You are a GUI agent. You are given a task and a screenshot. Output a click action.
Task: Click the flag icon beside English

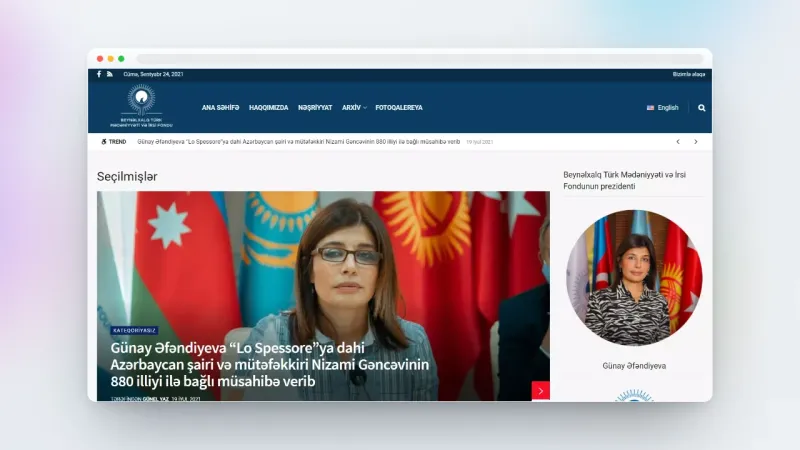pos(650,108)
